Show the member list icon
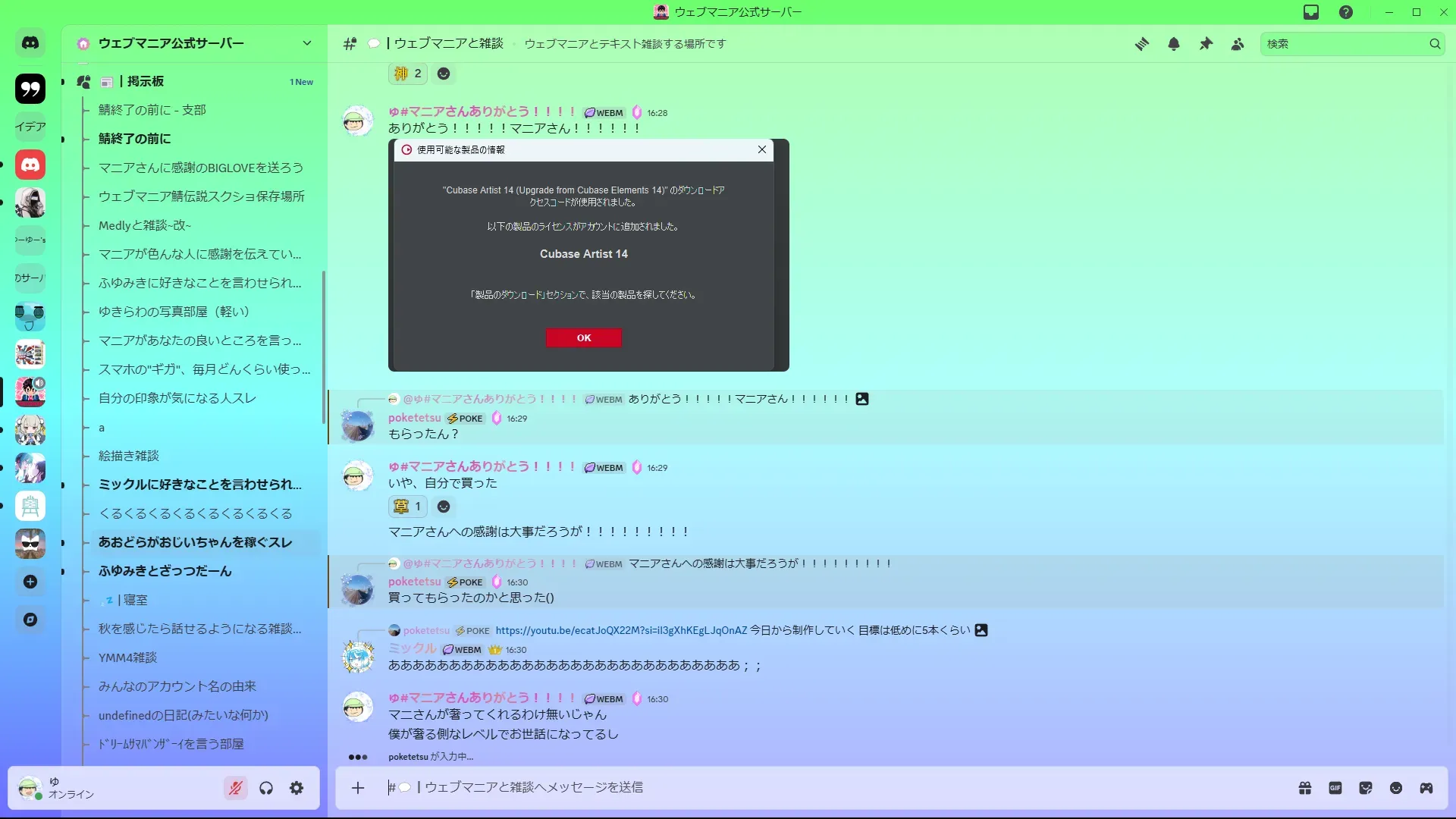Viewport: 1456px width, 819px height. [x=1238, y=44]
